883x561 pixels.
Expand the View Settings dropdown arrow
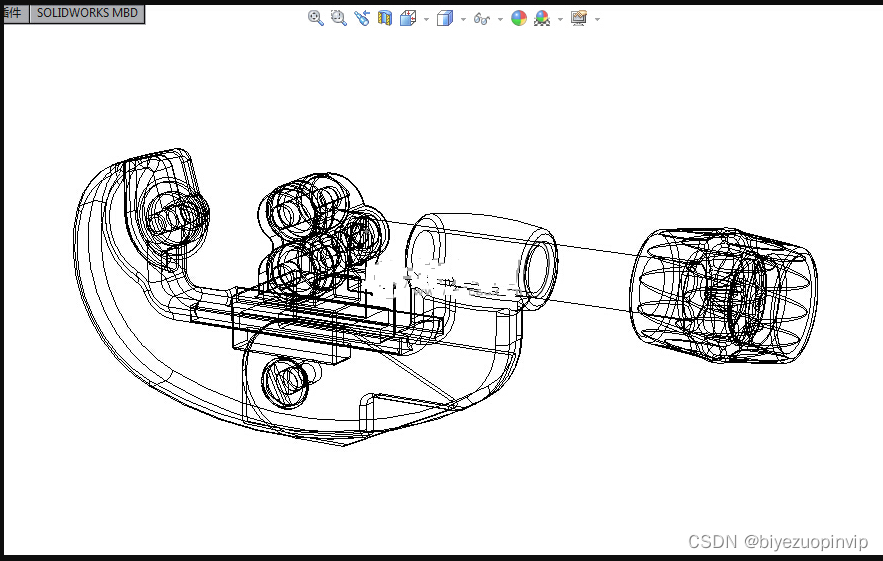[x=597, y=19]
